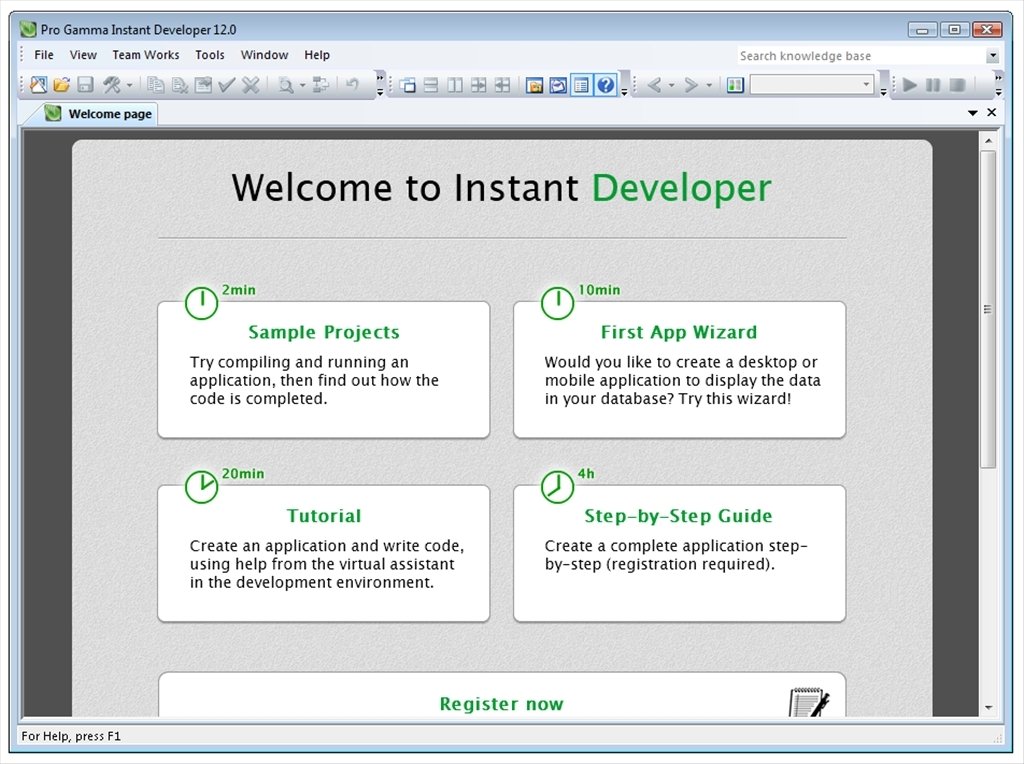Click the new project icon in toolbar
Viewport: 1024px width, 764px height.
tap(39, 85)
